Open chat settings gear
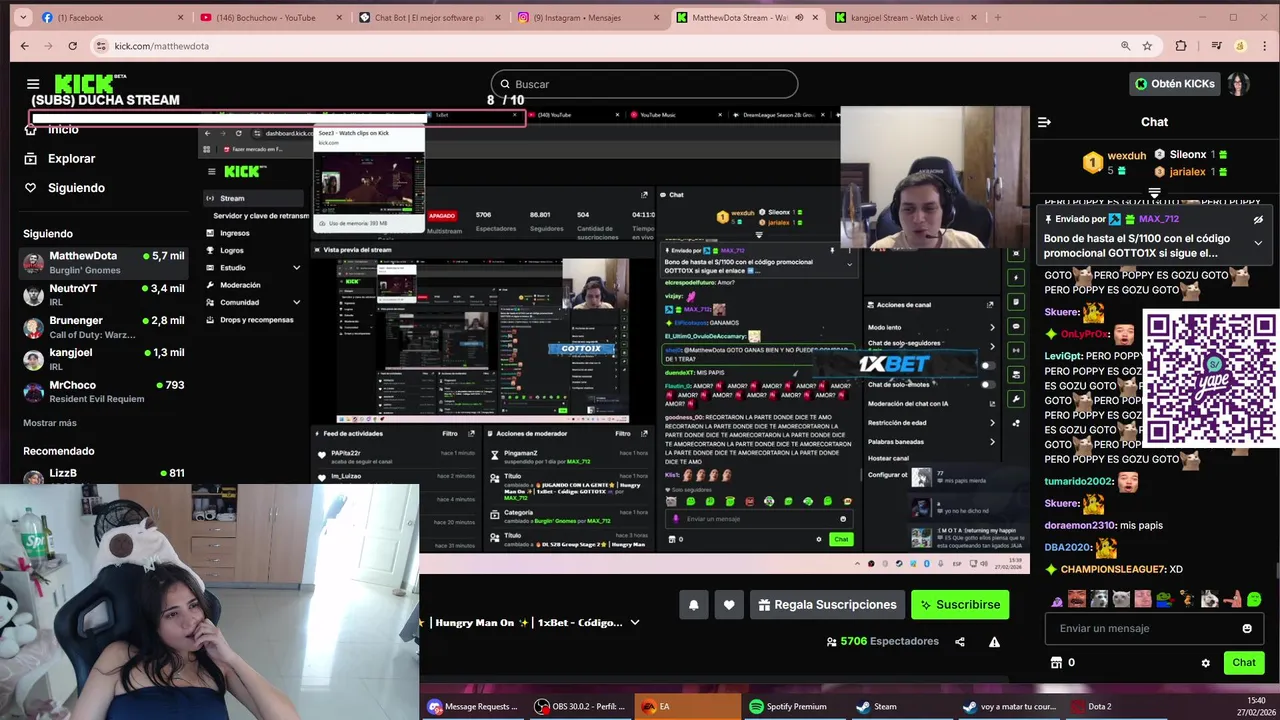 coord(1205,662)
